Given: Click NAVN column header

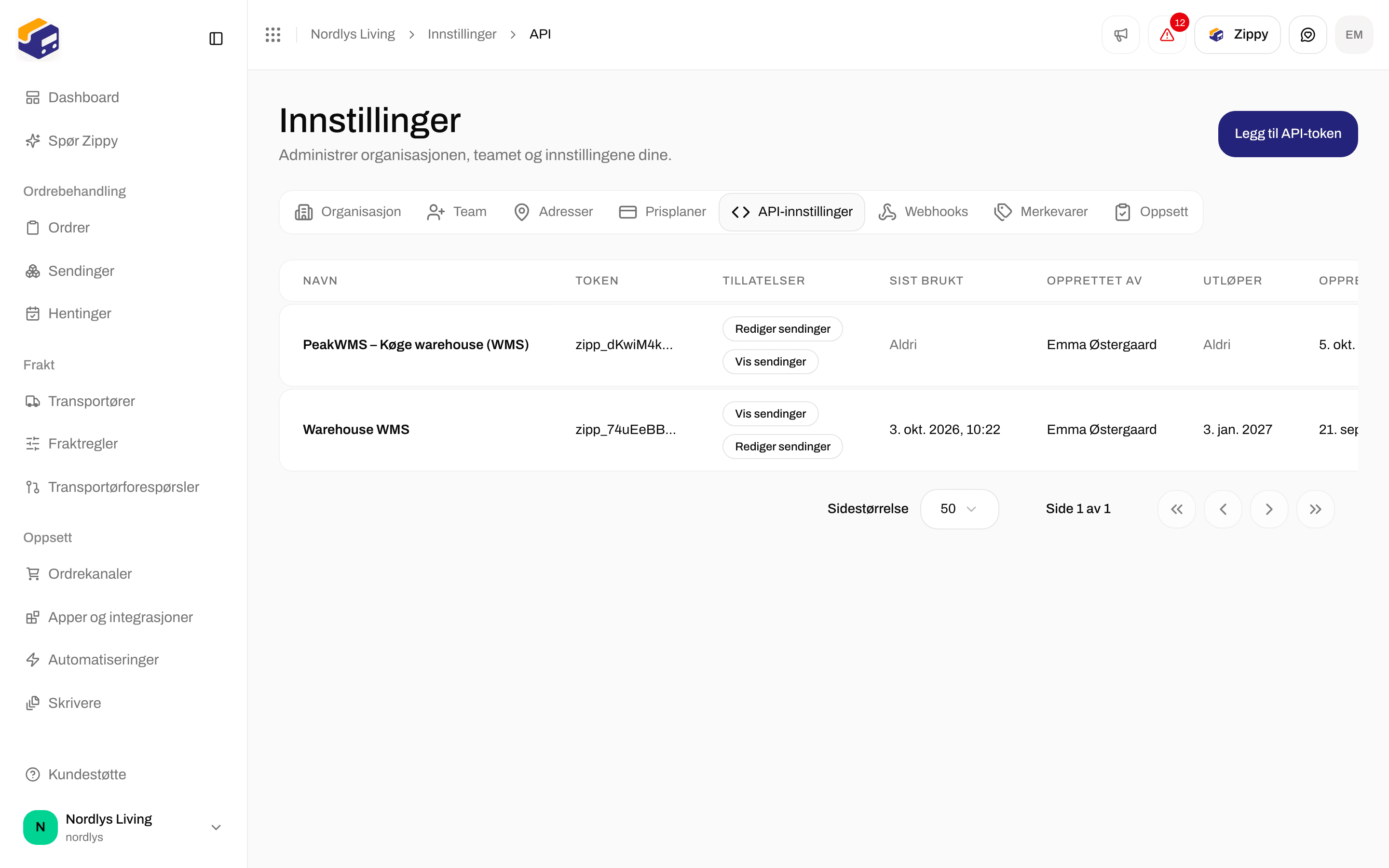Looking at the screenshot, I should click(x=320, y=281).
